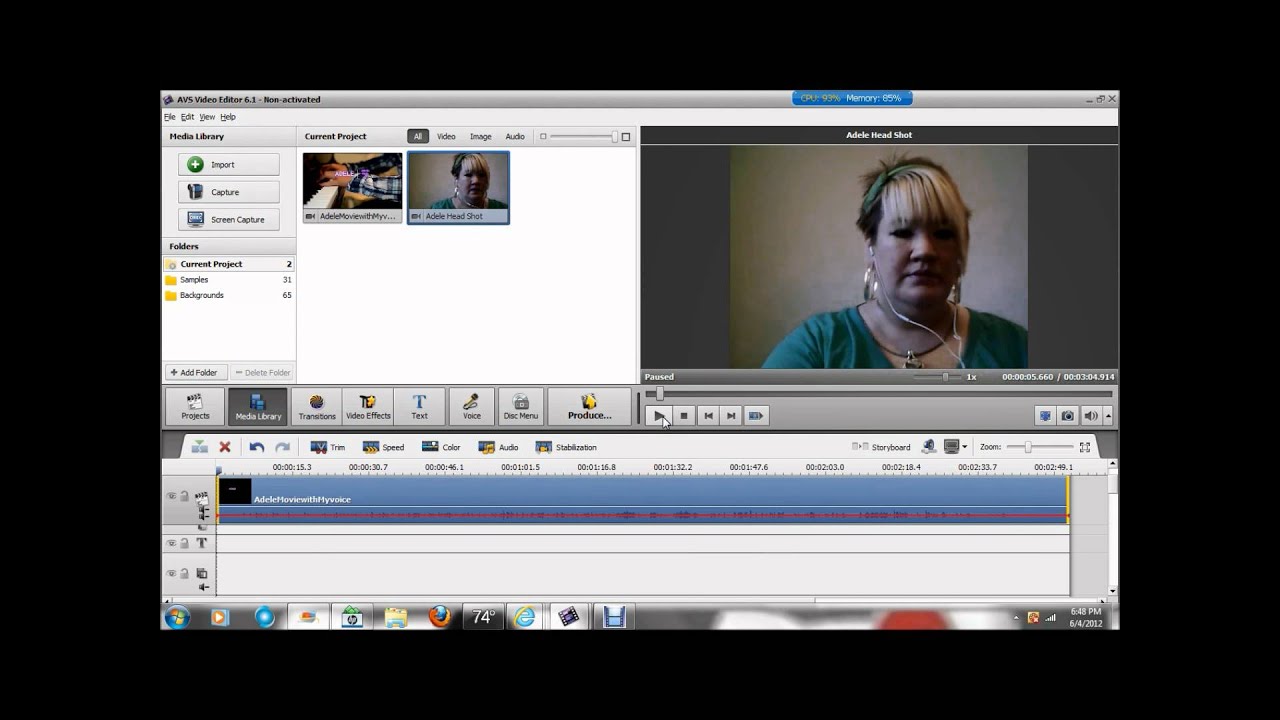Switch timeline to Storyboard view
This screenshot has width=1280, height=720.
point(881,447)
